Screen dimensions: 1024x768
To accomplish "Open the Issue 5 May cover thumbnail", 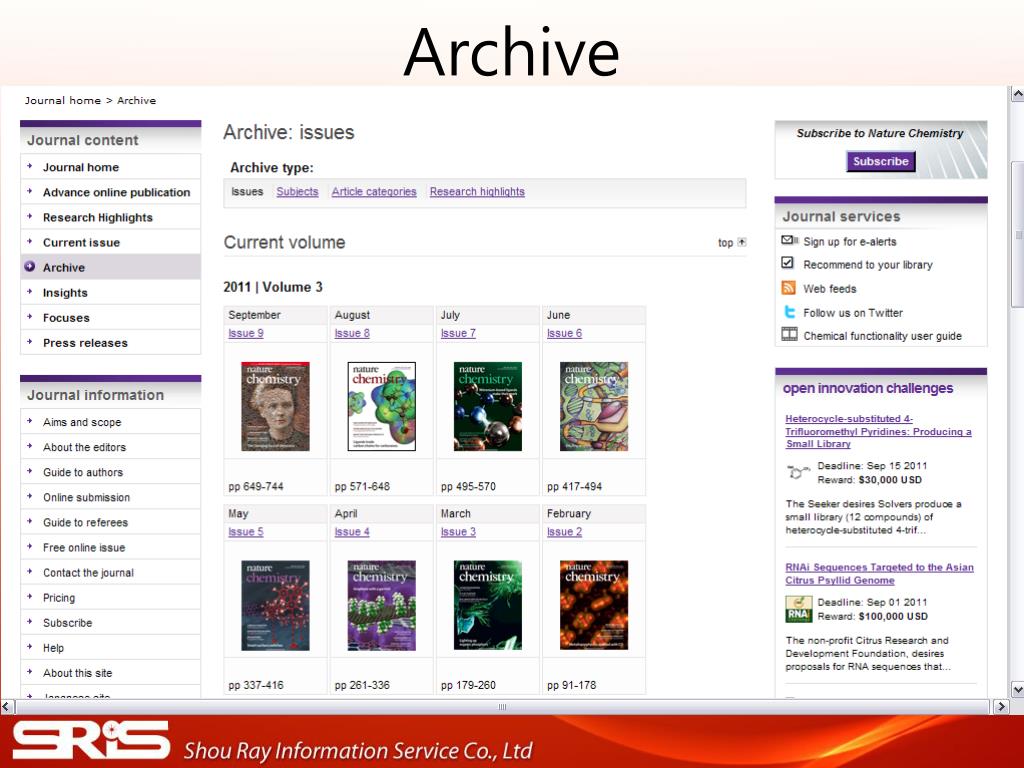I will pyautogui.click(x=275, y=605).
